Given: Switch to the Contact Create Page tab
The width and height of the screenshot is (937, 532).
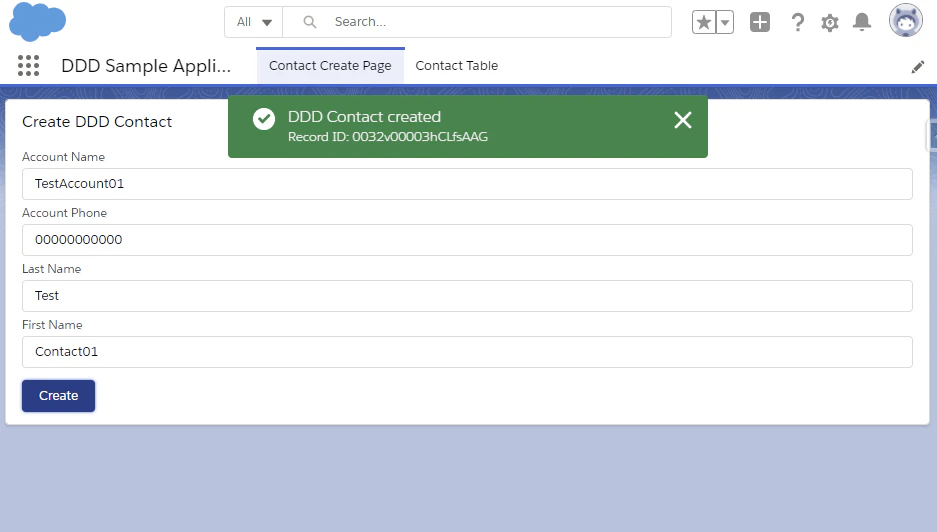Looking at the screenshot, I should coord(330,66).
